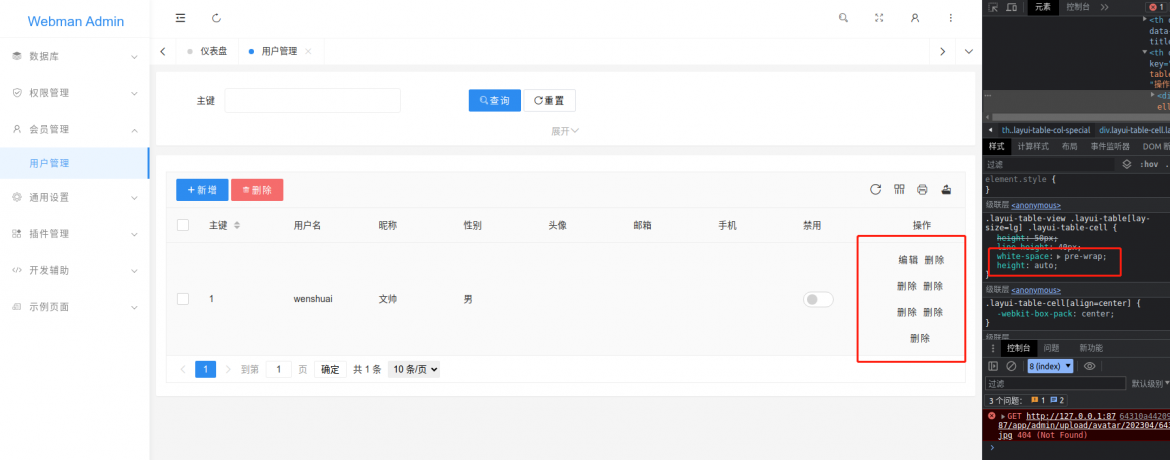Collapse the 会员管理 sidebar menu
The width and height of the screenshot is (1170, 460).
75,129
